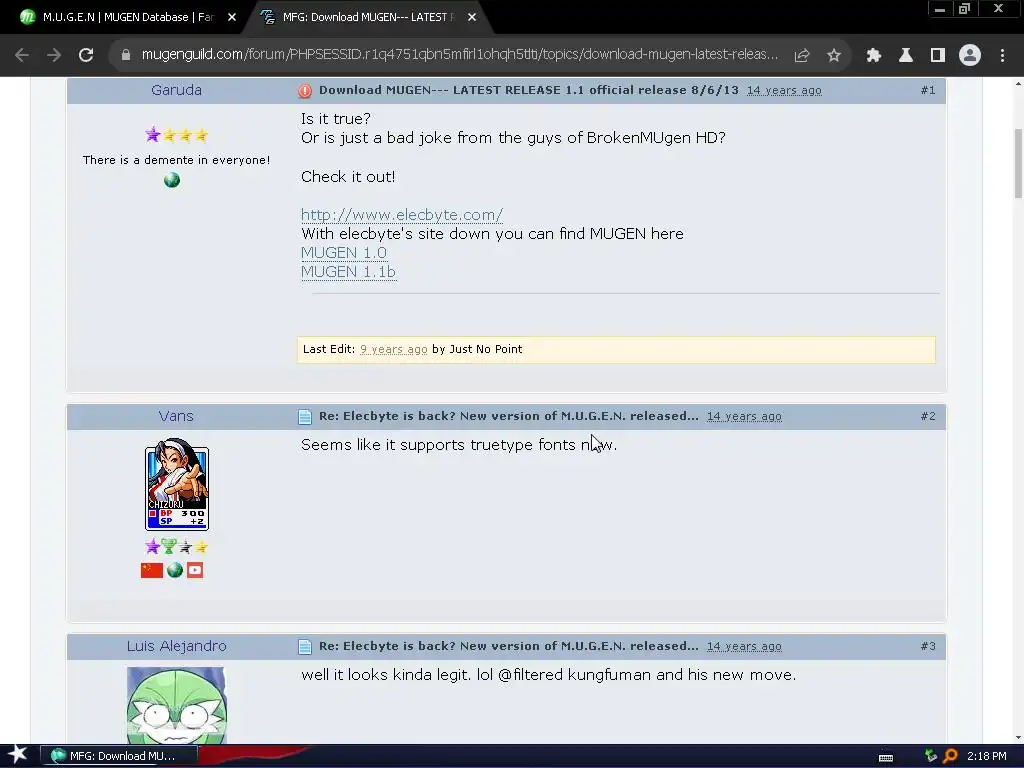Screen dimensions: 1024x768
Task: Reload the current page
Action: pos(86,56)
